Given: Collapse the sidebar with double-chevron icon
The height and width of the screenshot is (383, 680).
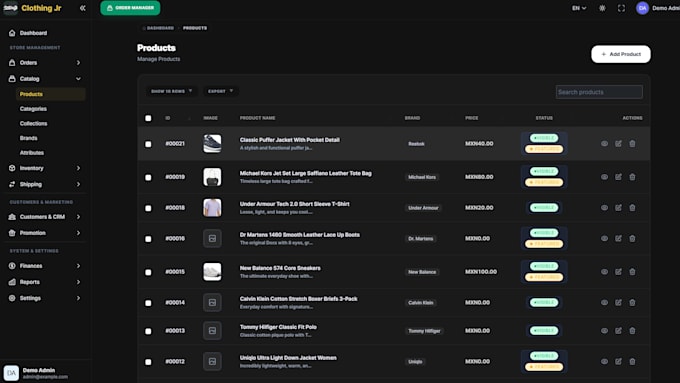Looking at the screenshot, I should [x=82, y=8].
